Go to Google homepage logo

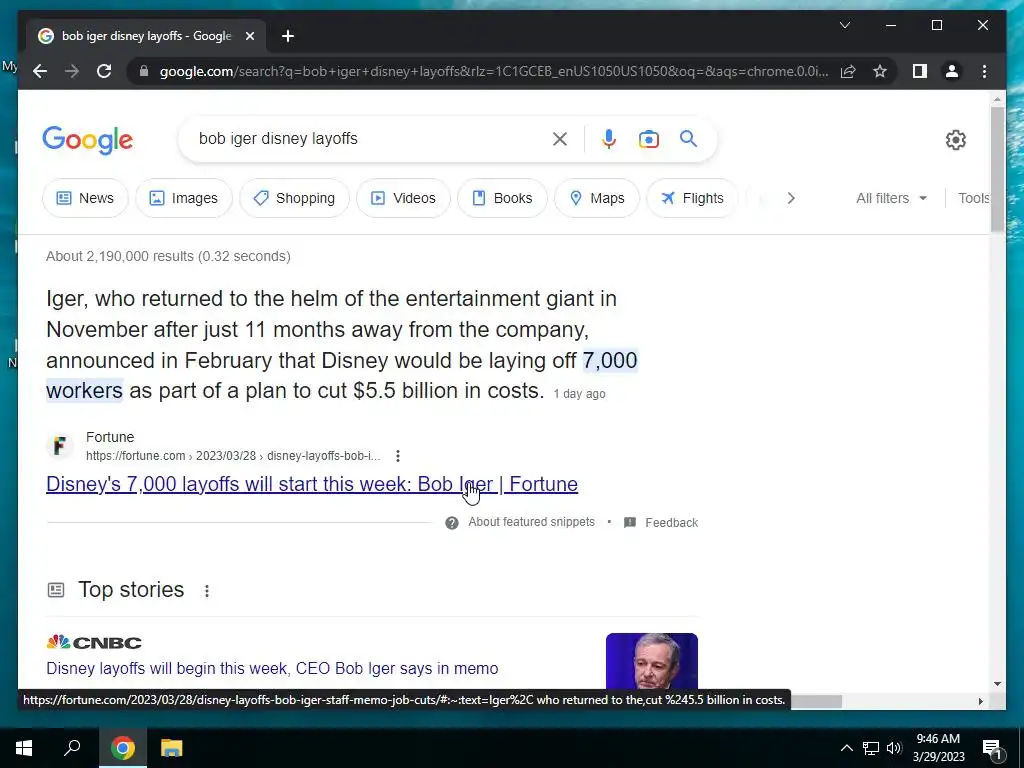88,140
